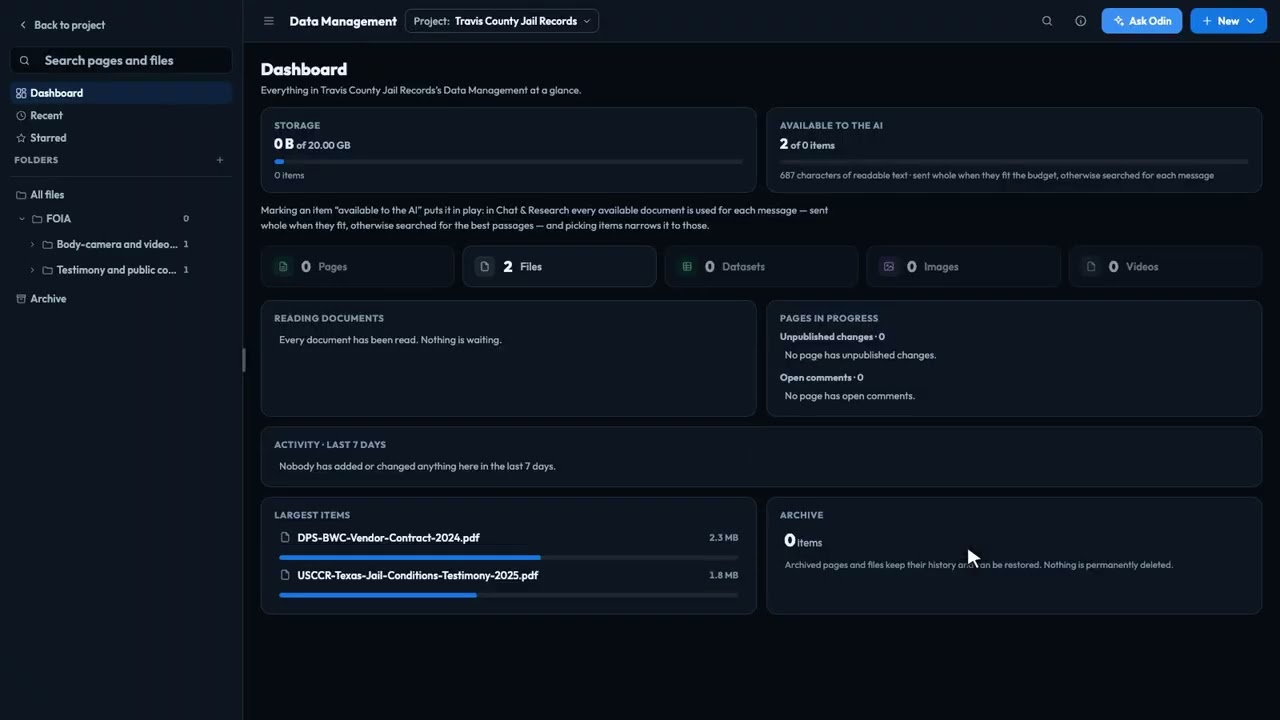Image resolution: width=1280 pixels, height=720 pixels.
Task: Toggle the sidebar hamburger menu icon
Action: click(268, 21)
